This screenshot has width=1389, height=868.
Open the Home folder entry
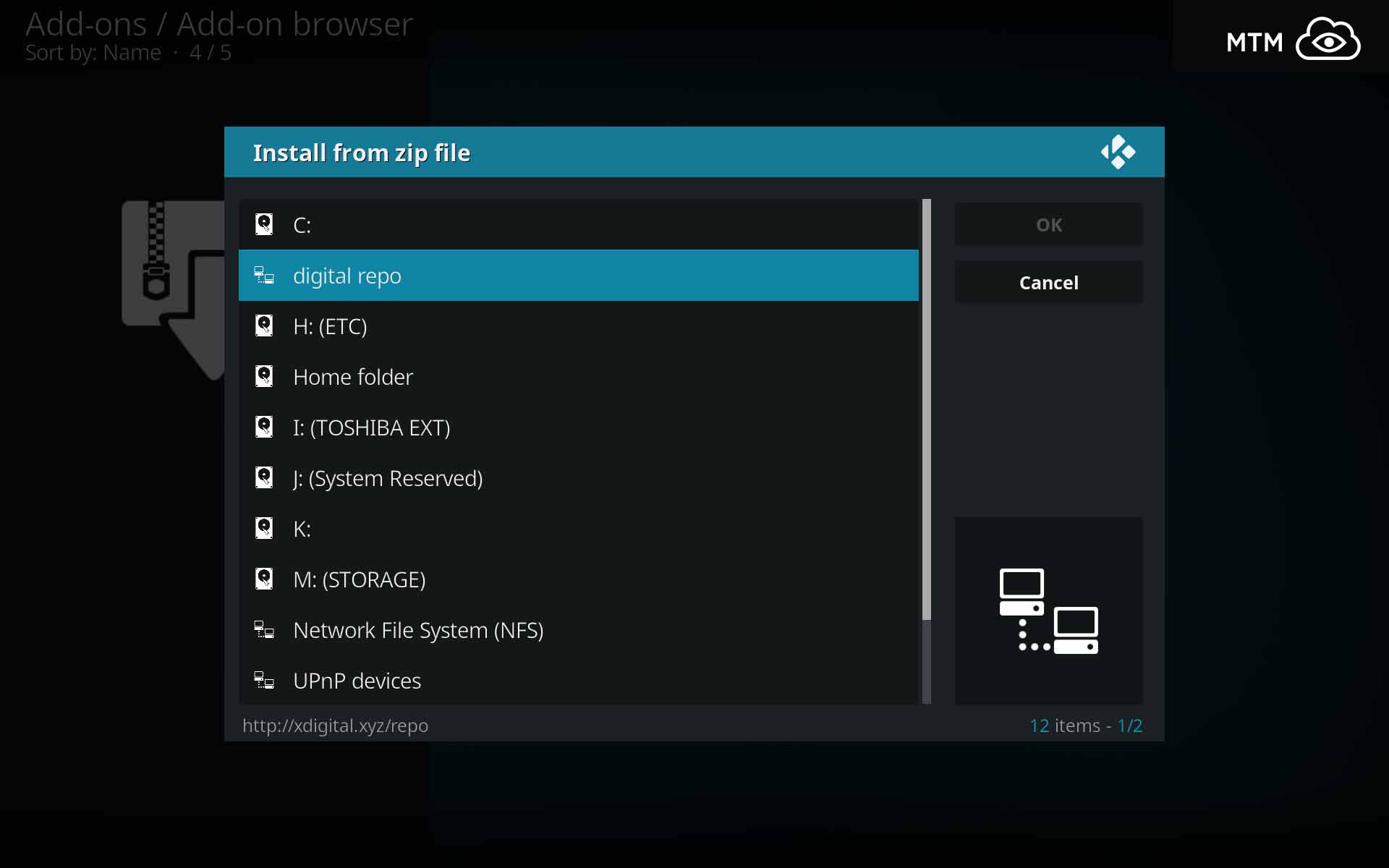[579, 376]
